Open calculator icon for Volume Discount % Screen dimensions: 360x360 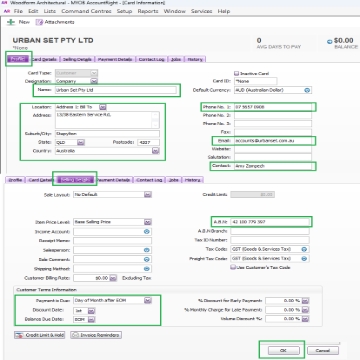[x=305, y=319]
